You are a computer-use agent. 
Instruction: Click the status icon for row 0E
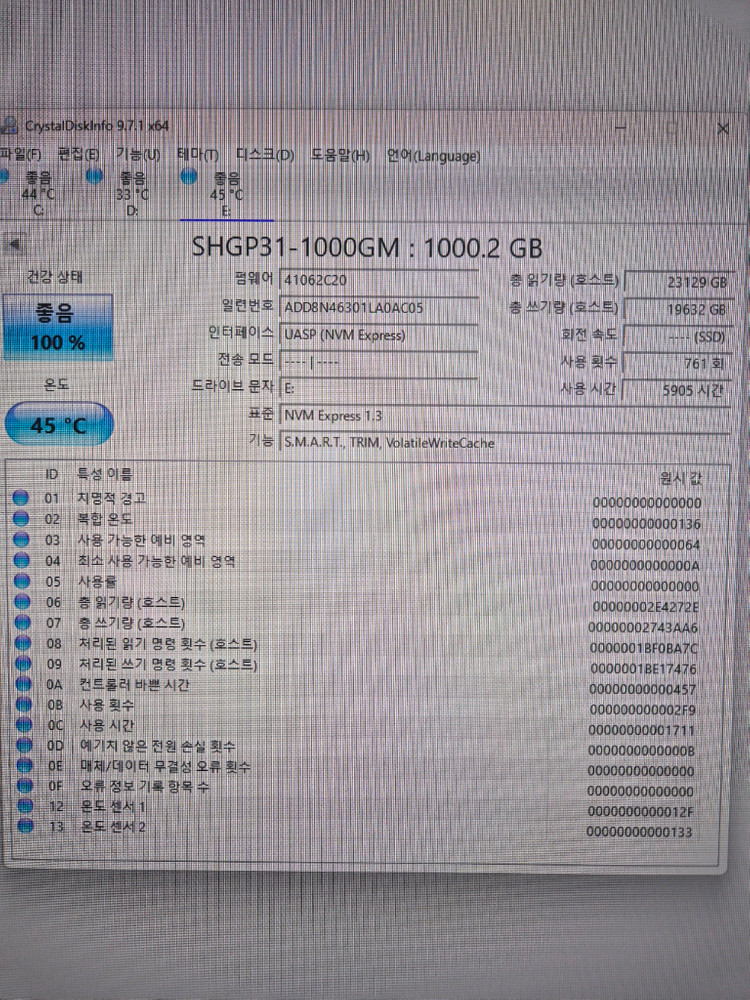click(x=25, y=765)
